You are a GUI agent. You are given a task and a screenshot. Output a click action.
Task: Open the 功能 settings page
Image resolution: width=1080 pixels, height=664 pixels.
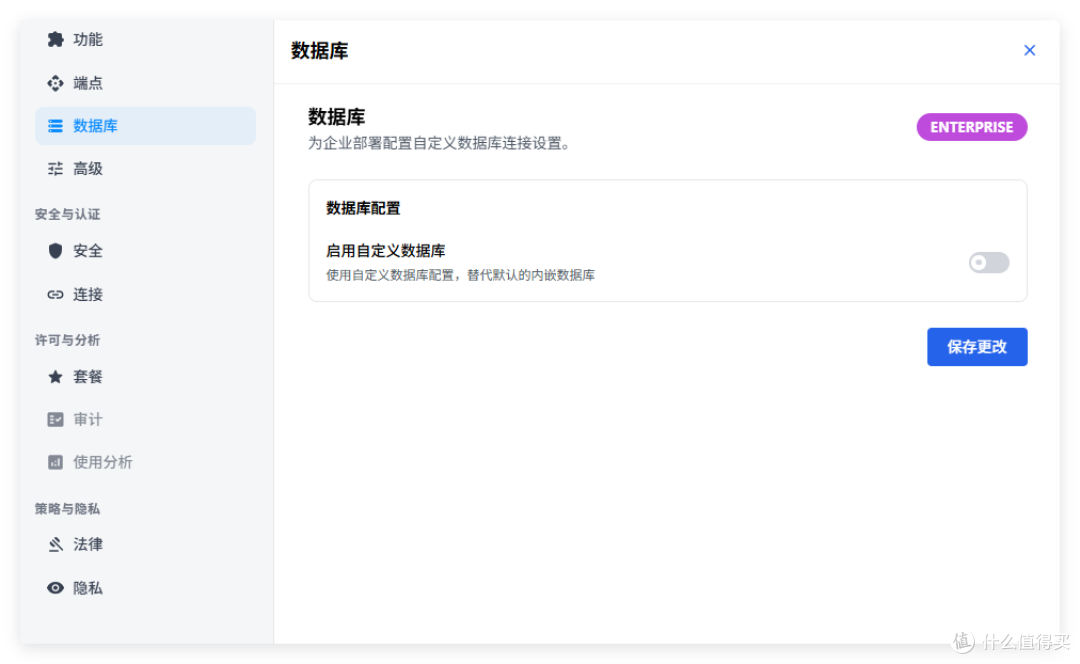[145, 39]
